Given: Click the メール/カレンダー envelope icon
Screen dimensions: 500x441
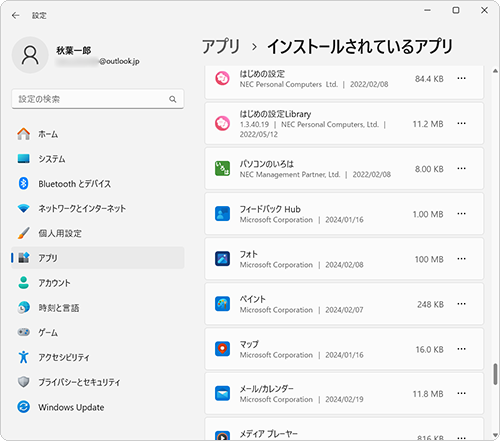Looking at the screenshot, I should coord(222,393).
